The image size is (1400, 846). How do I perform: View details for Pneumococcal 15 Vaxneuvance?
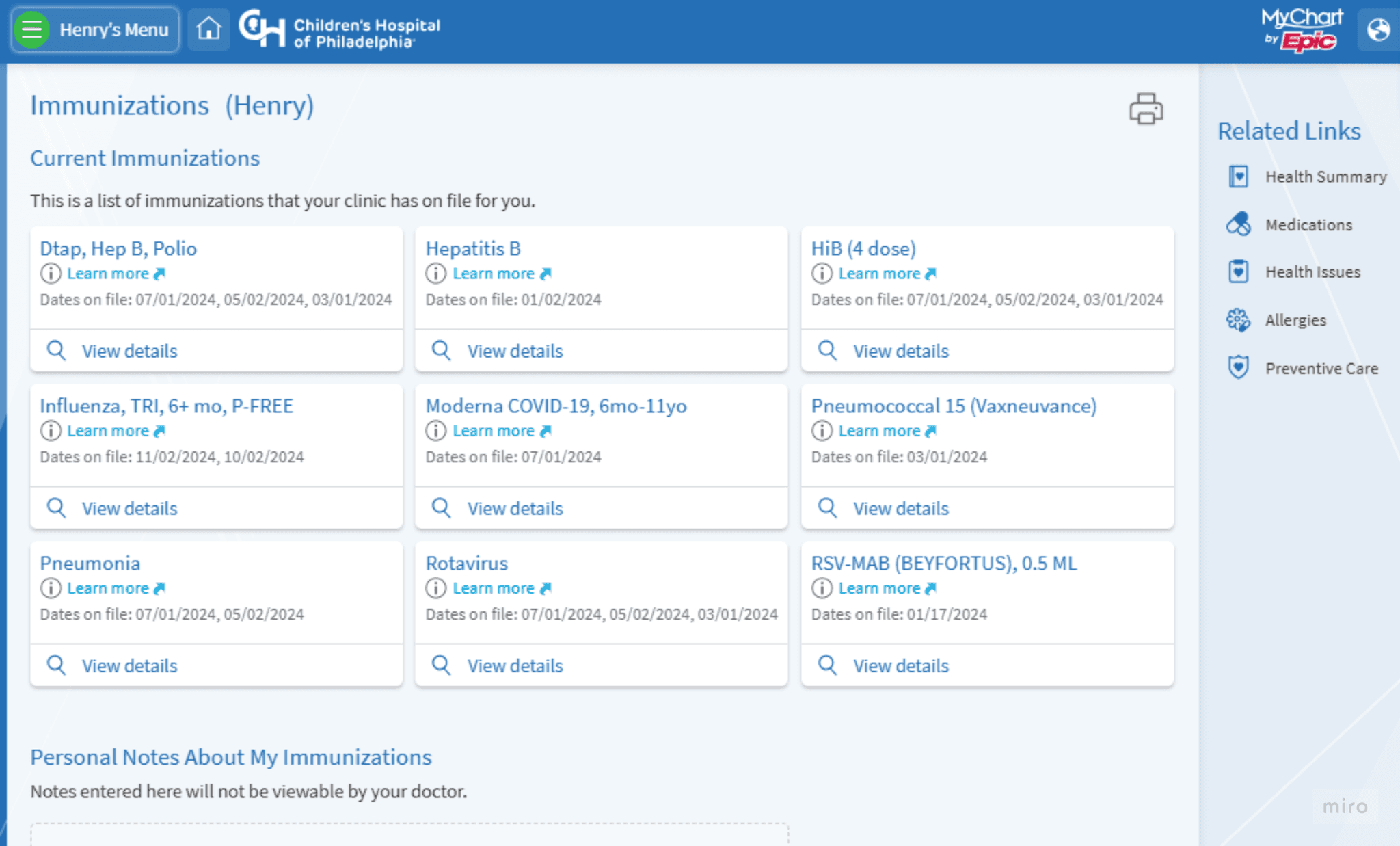[x=900, y=508]
